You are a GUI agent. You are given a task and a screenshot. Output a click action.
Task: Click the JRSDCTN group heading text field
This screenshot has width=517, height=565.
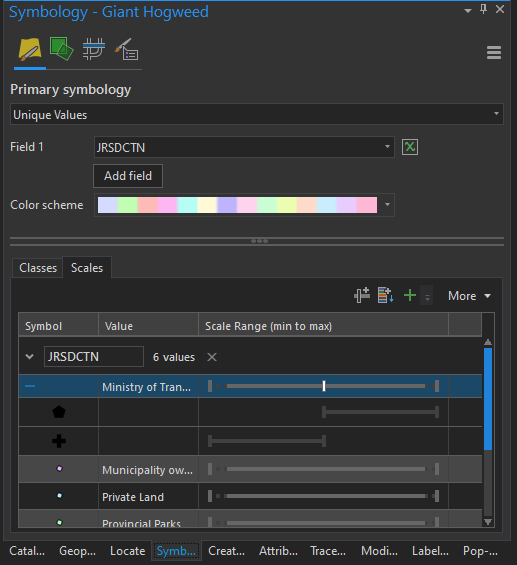(94, 357)
